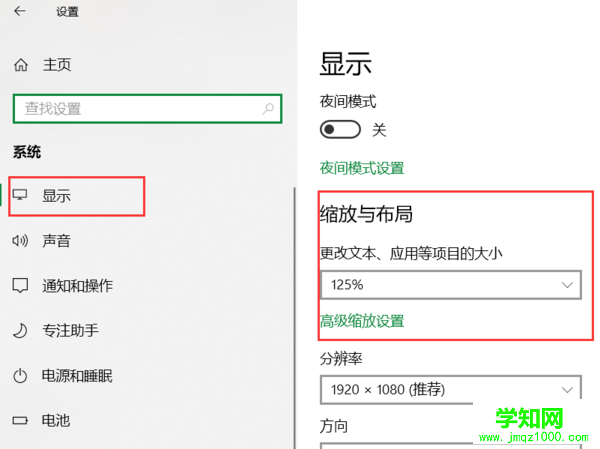This screenshot has height=449, width=600.
Task: Open 夜间模式设置 link
Action: [362, 168]
